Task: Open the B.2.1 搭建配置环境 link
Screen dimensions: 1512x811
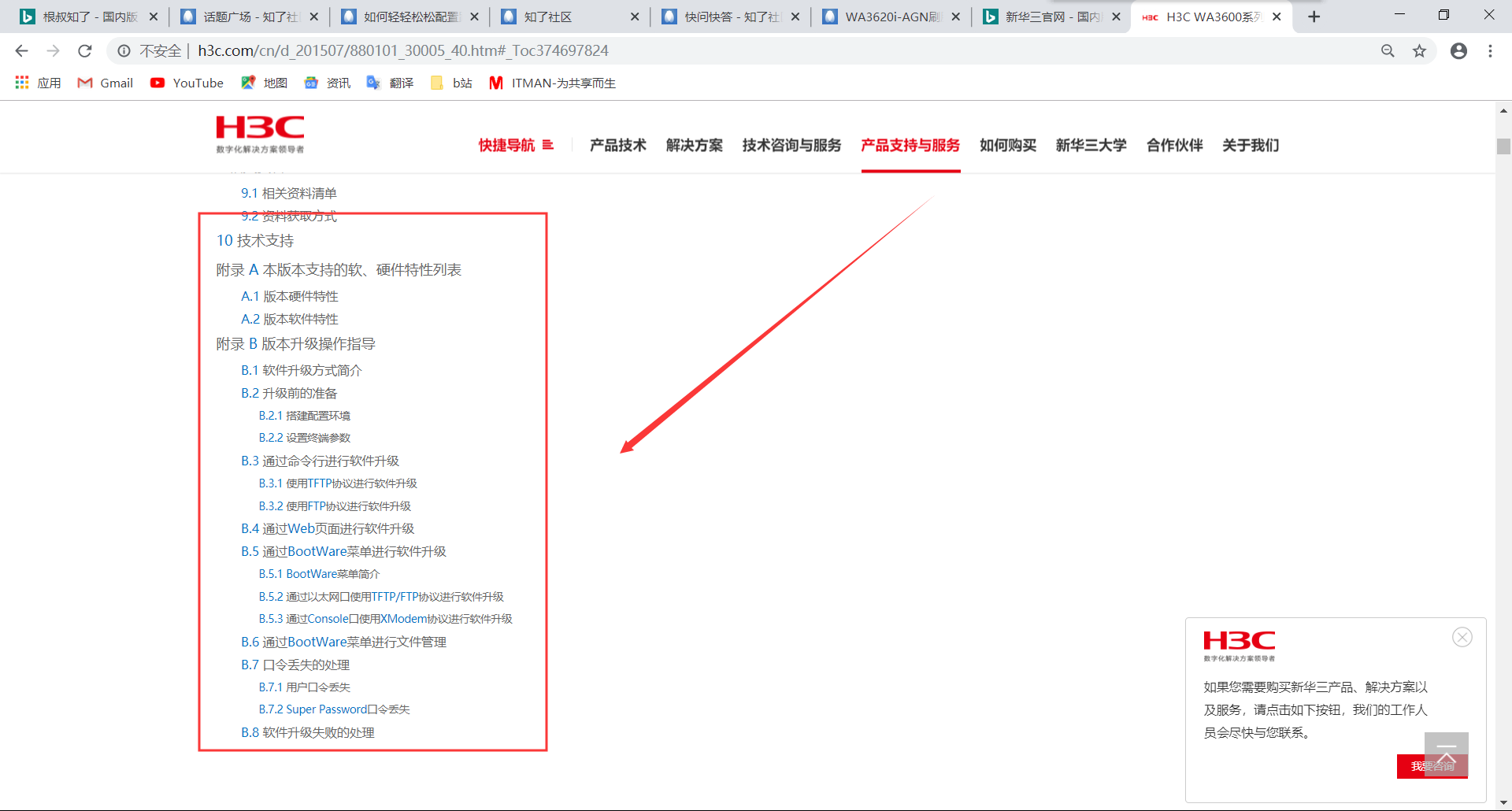Action: [305, 416]
